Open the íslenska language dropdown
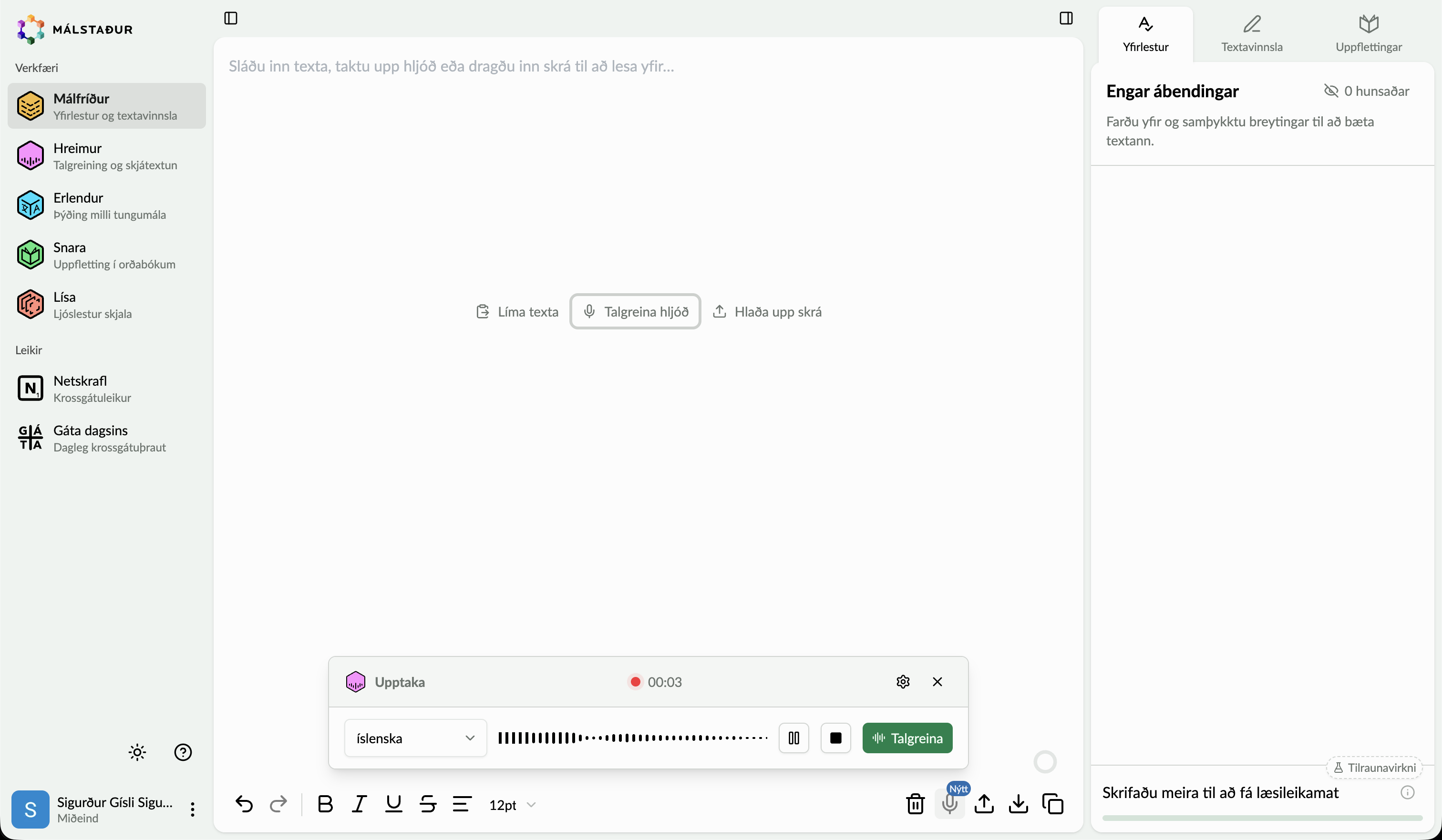The height and width of the screenshot is (840, 1442). (415, 738)
